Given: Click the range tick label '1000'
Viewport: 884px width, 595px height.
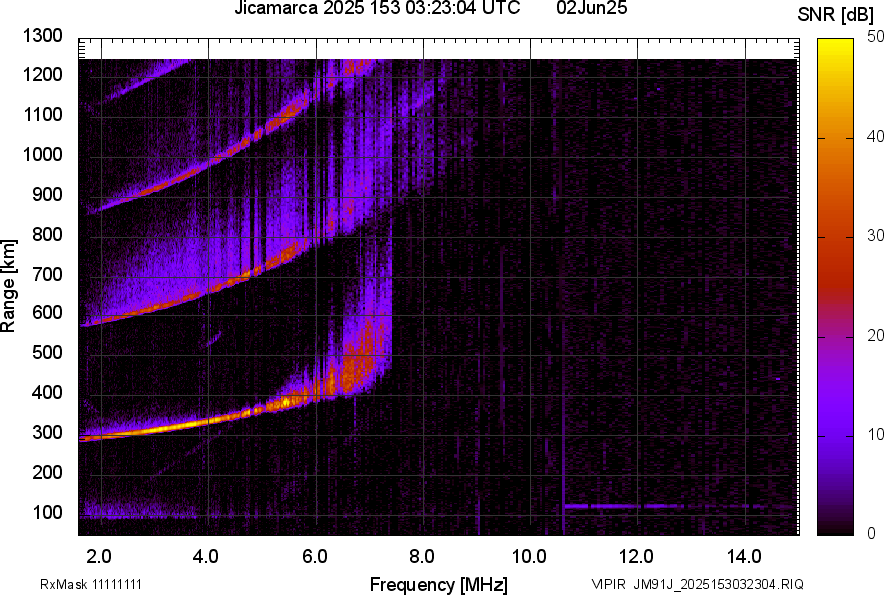Looking at the screenshot, I should (x=42, y=154).
